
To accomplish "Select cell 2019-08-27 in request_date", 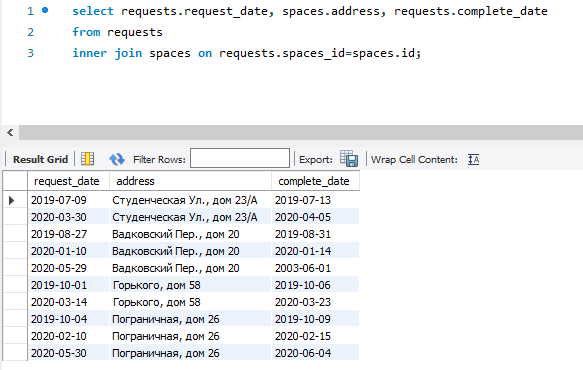I will click(x=68, y=234).
